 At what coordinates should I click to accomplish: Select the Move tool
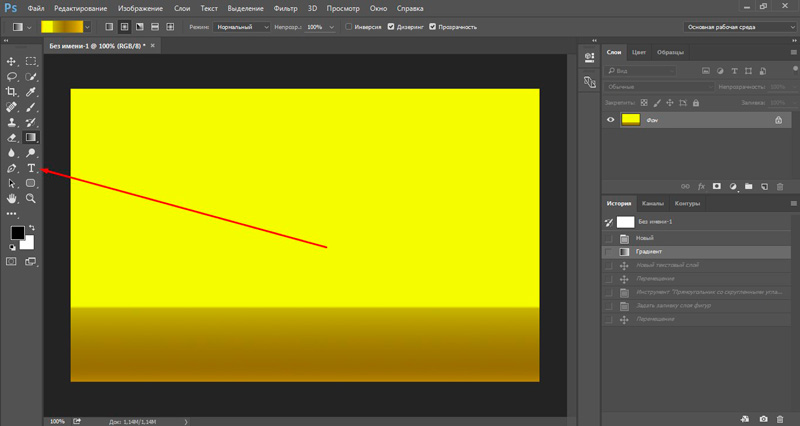point(11,61)
